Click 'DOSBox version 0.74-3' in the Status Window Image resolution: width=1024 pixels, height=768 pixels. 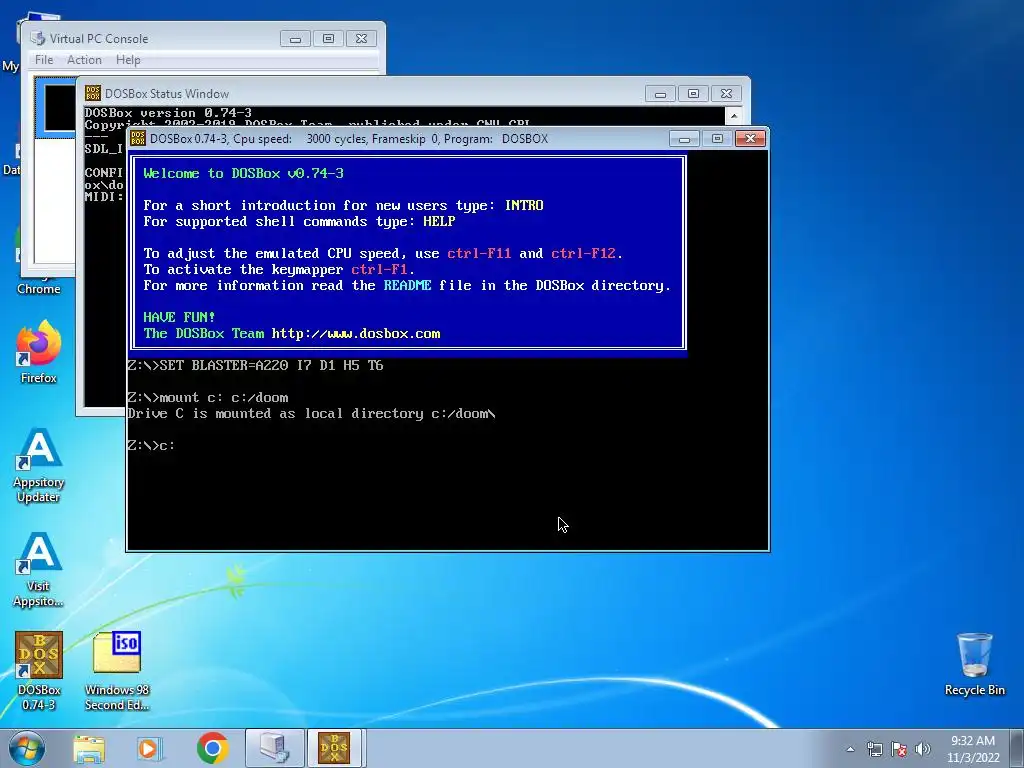point(168,113)
